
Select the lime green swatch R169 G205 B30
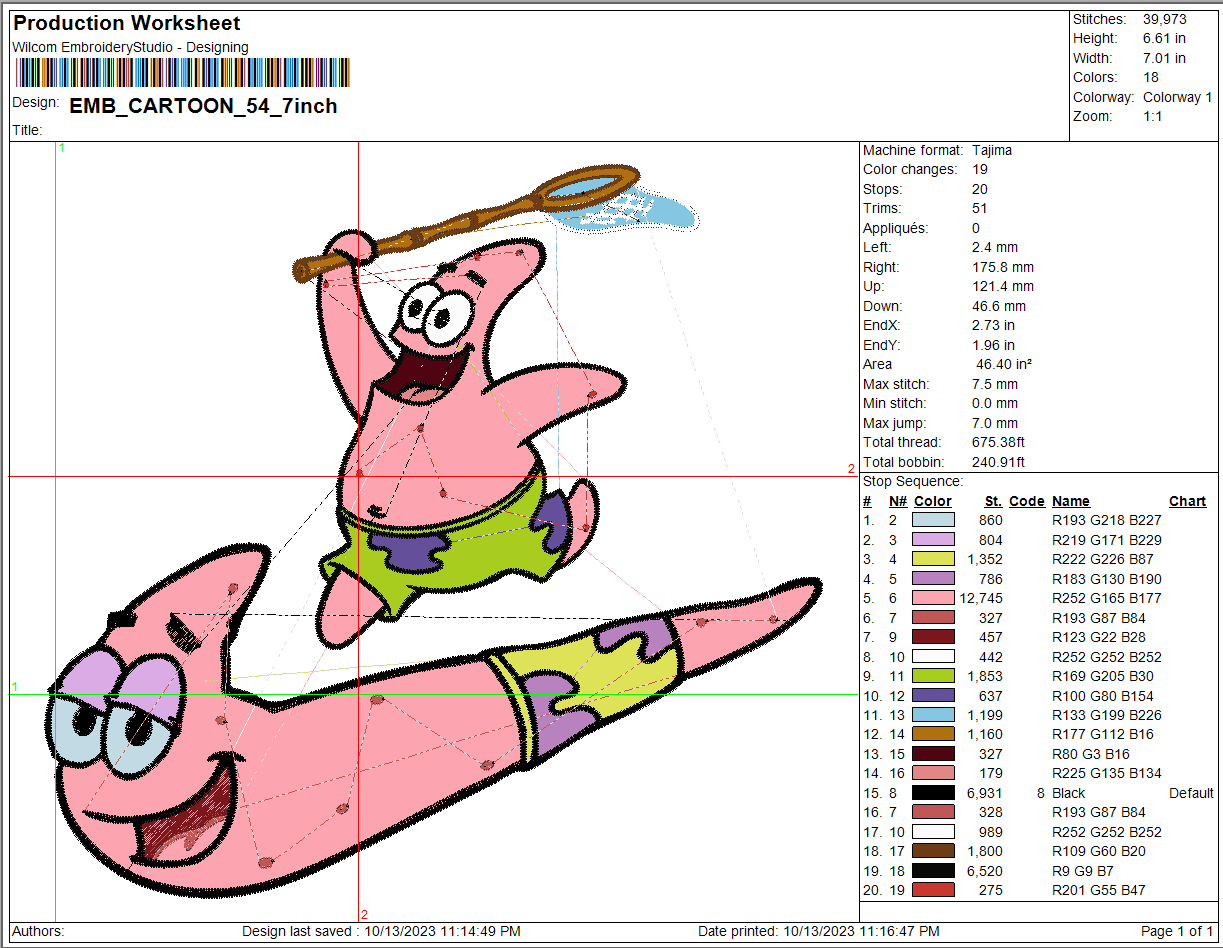(933, 676)
